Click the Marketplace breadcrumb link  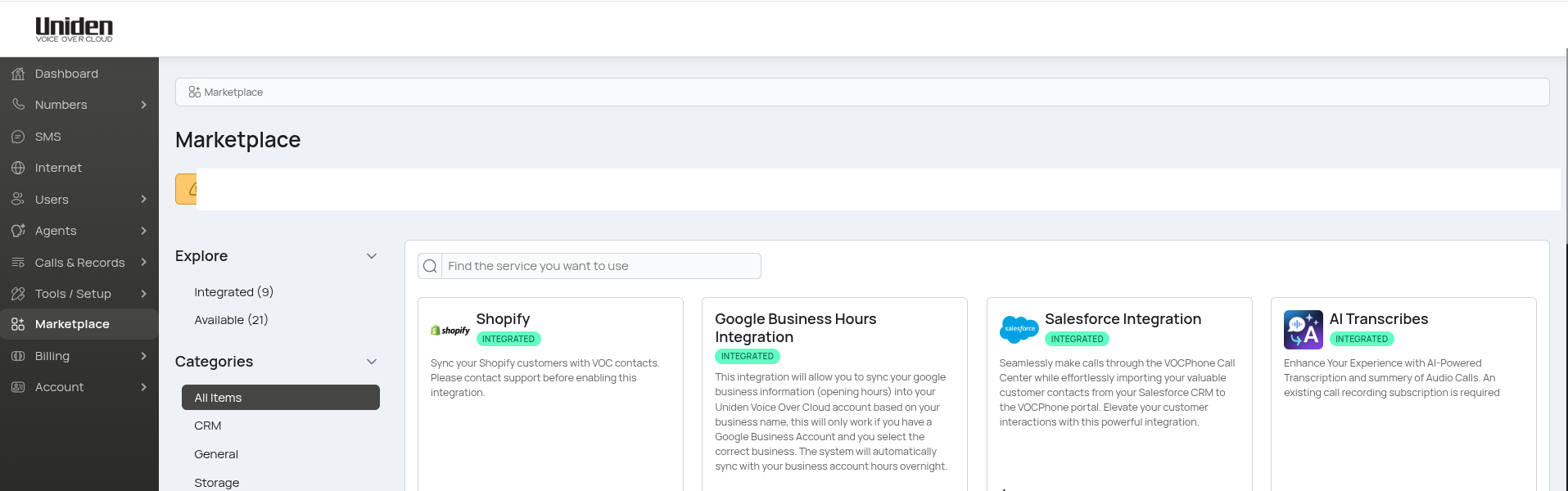[233, 92]
